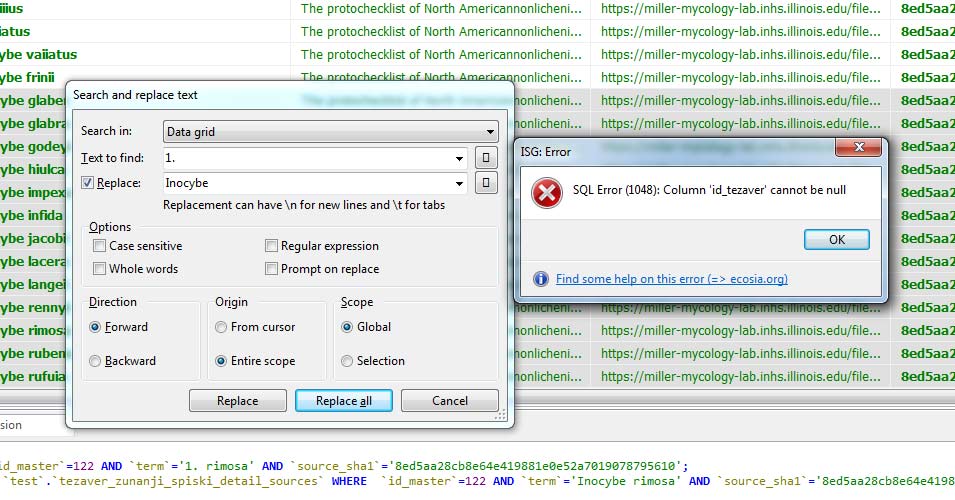Screen dimensions: 955x500
Task: Select Backward direction
Action: click(x=95, y=361)
